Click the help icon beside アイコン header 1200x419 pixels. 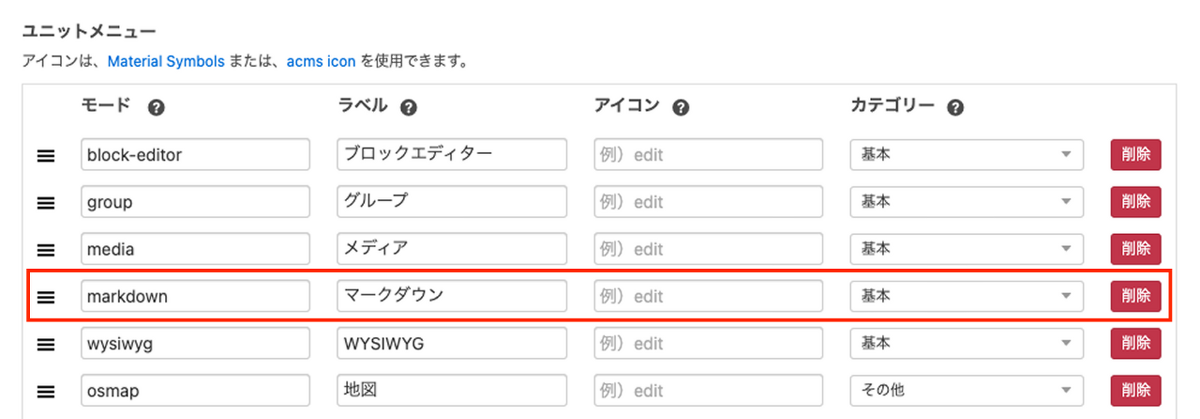pos(681,108)
